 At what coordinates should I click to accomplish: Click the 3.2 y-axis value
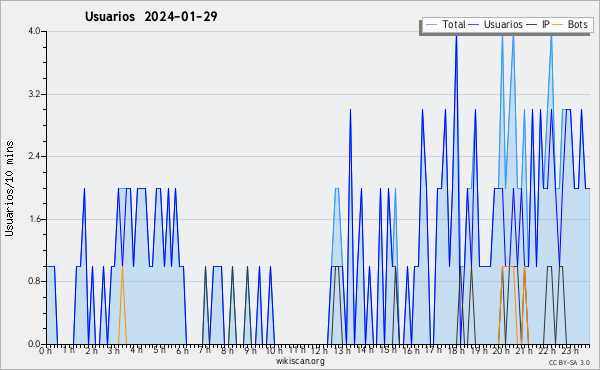[34, 94]
